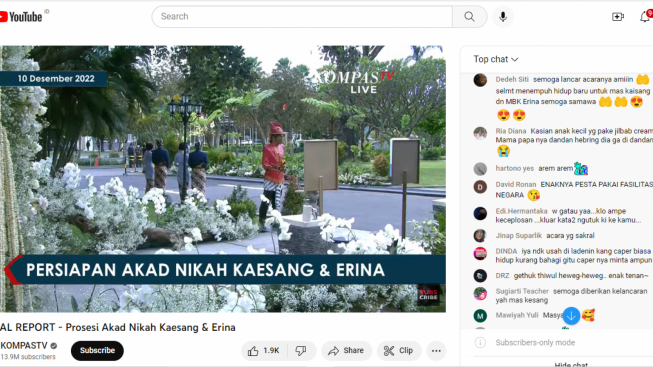Screen dimensions: 653x367
Task: Click the KOMPASTV verified badge
Action: pos(54,346)
